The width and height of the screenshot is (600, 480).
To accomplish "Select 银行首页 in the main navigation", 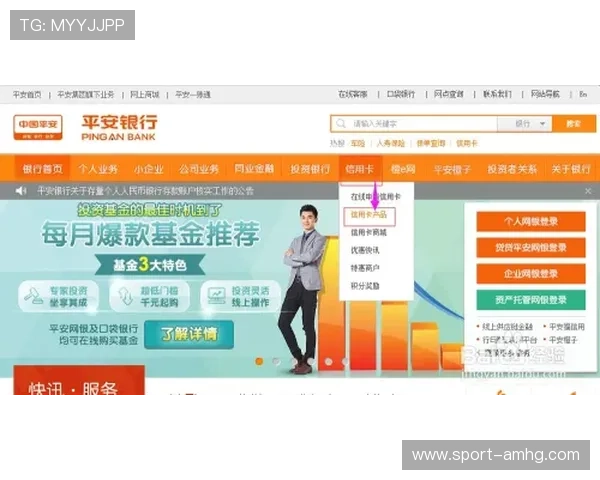I will click(42, 169).
